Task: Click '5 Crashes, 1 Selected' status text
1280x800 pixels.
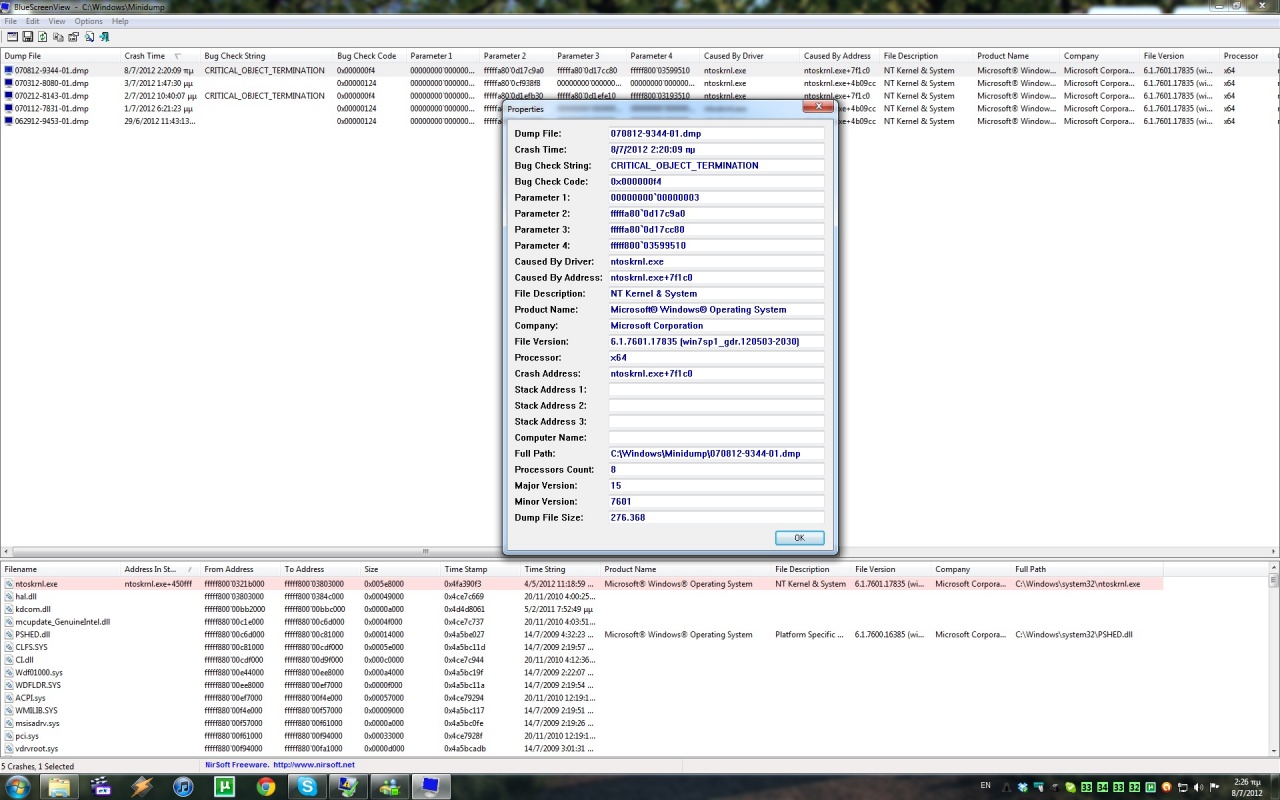Action: [x=38, y=766]
